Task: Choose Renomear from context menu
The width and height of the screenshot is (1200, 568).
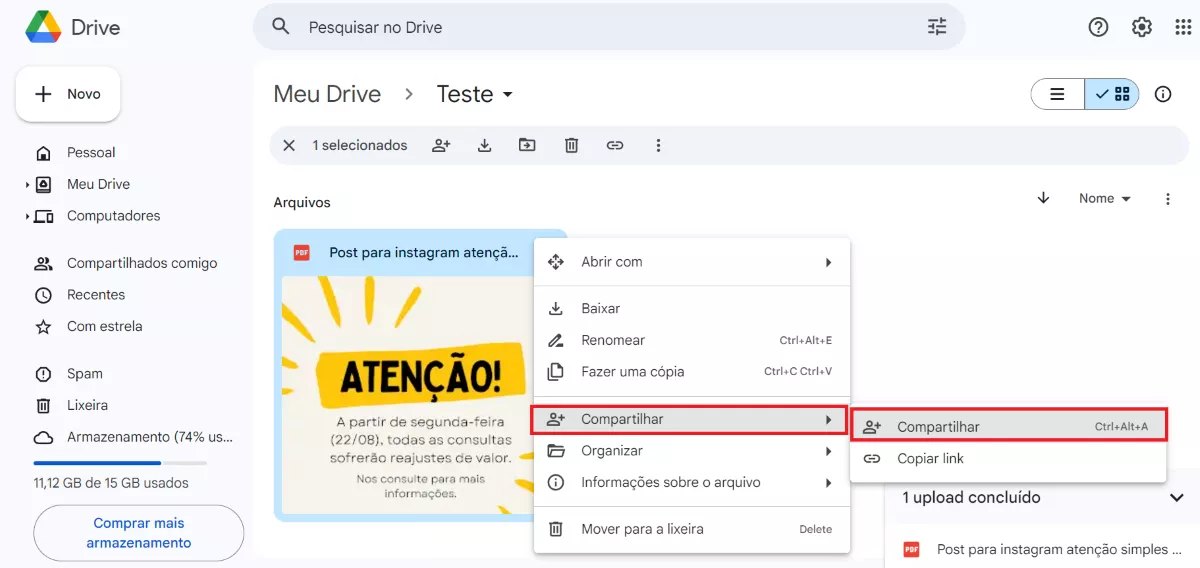Action: [692, 340]
